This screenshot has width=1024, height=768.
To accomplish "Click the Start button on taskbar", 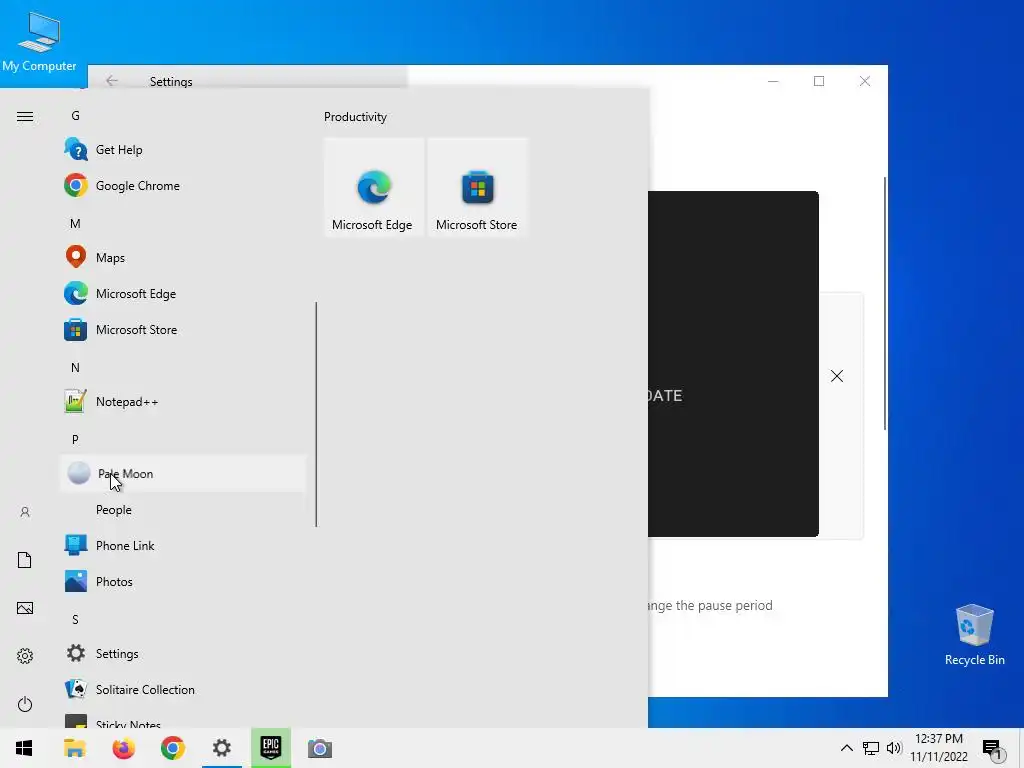I will [x=24, y=748].
